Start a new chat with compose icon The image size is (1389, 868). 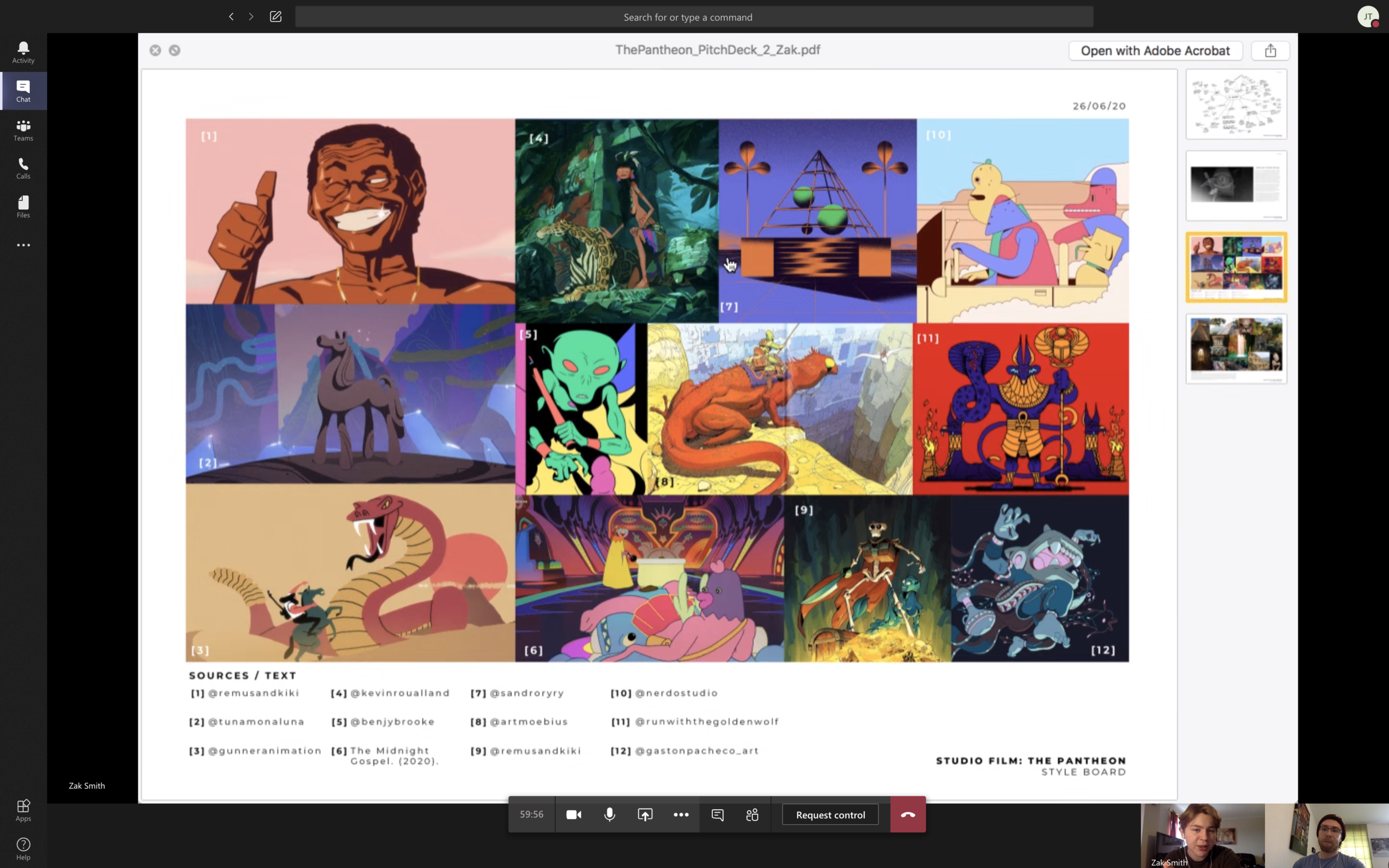[276, 17]
